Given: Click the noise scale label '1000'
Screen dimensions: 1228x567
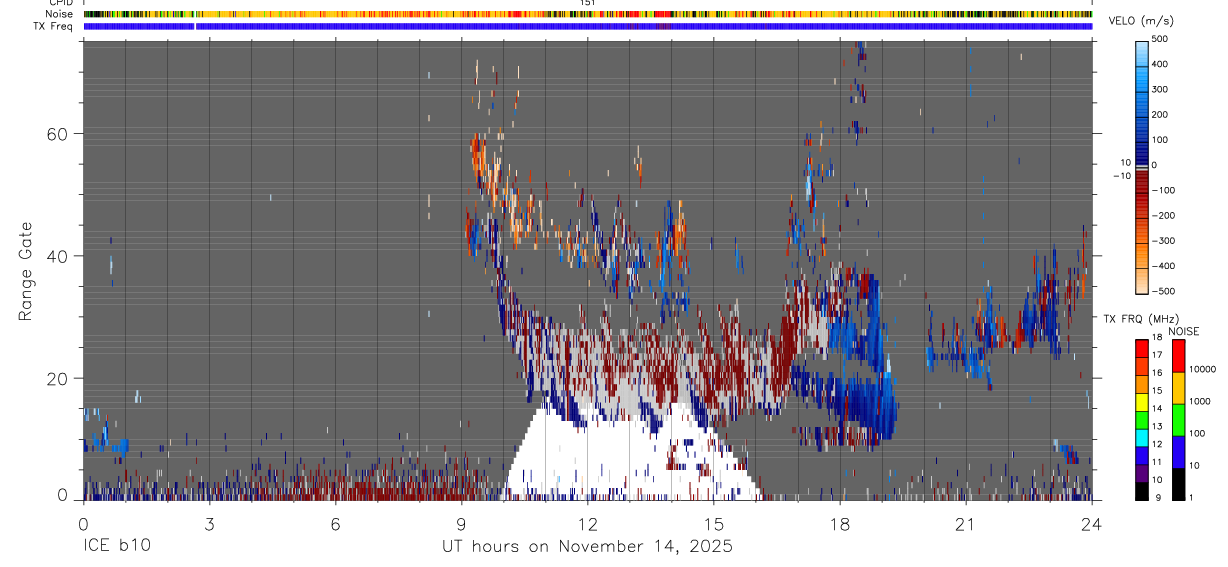Looking at the screenshot, I should pos(1200,401).
